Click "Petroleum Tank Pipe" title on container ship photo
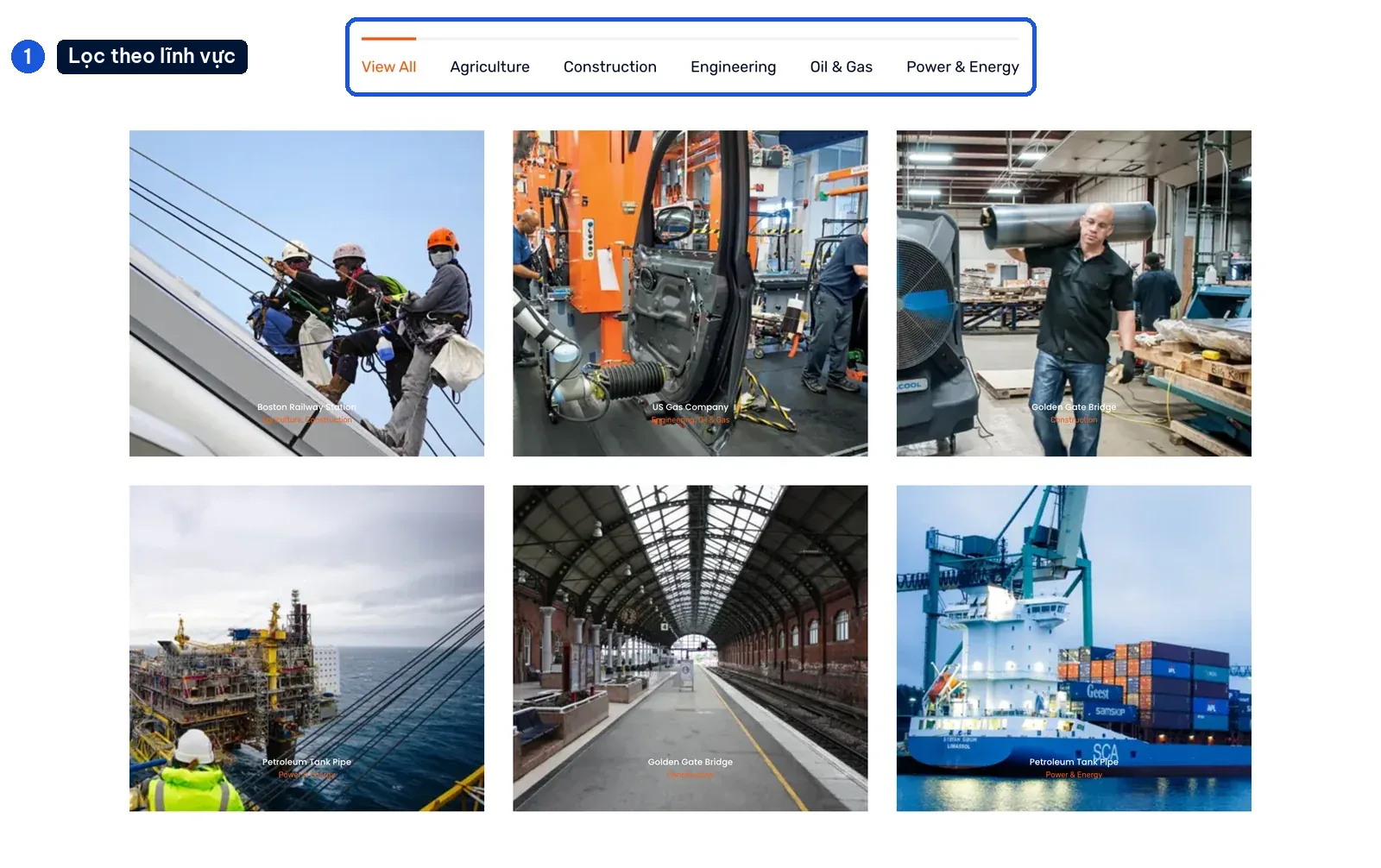The height and width of the screenshot is (868, 1381). click(x=1074, y=762)
